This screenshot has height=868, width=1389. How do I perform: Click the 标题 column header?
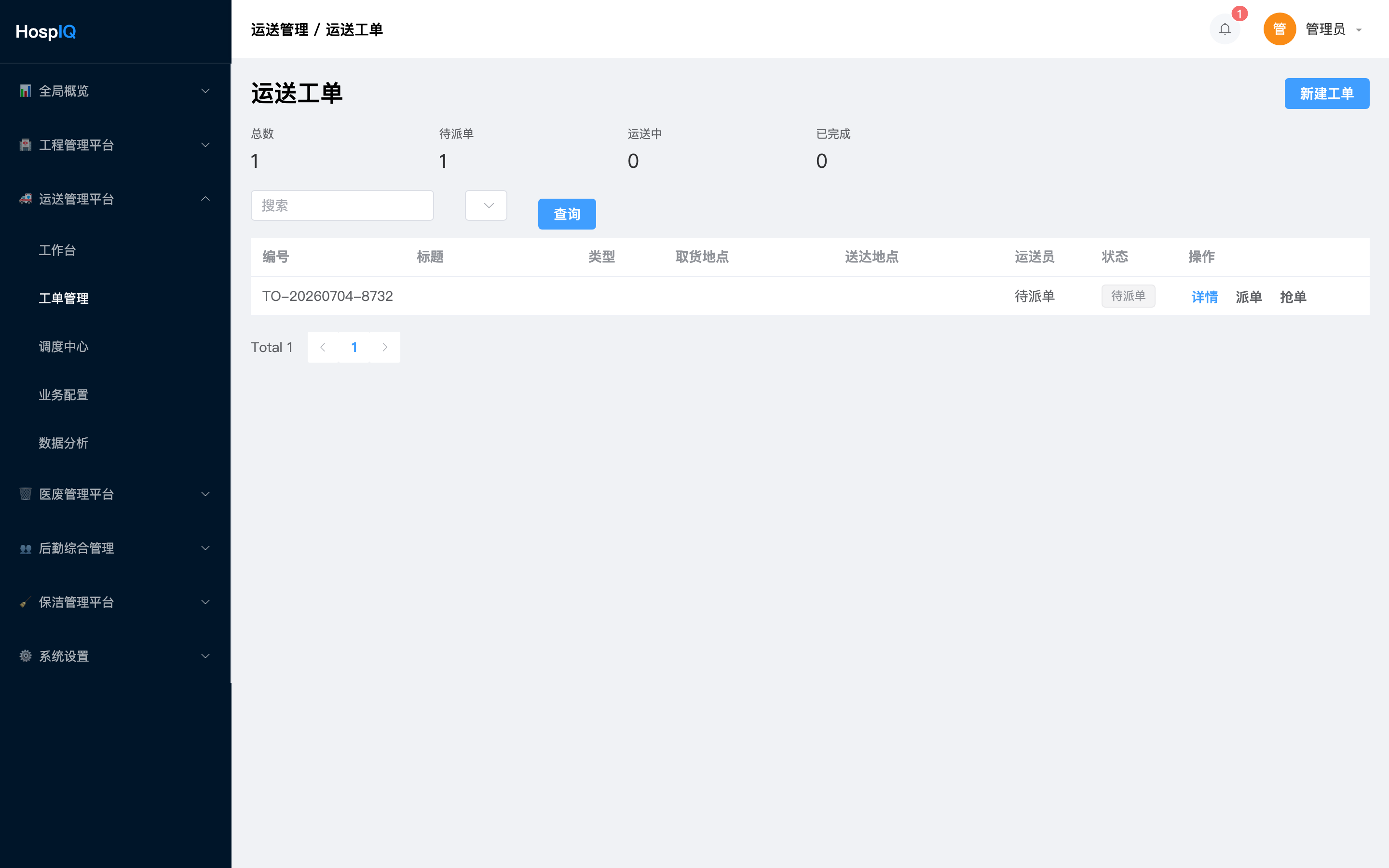pyautogui.click(x=430, y=257)
